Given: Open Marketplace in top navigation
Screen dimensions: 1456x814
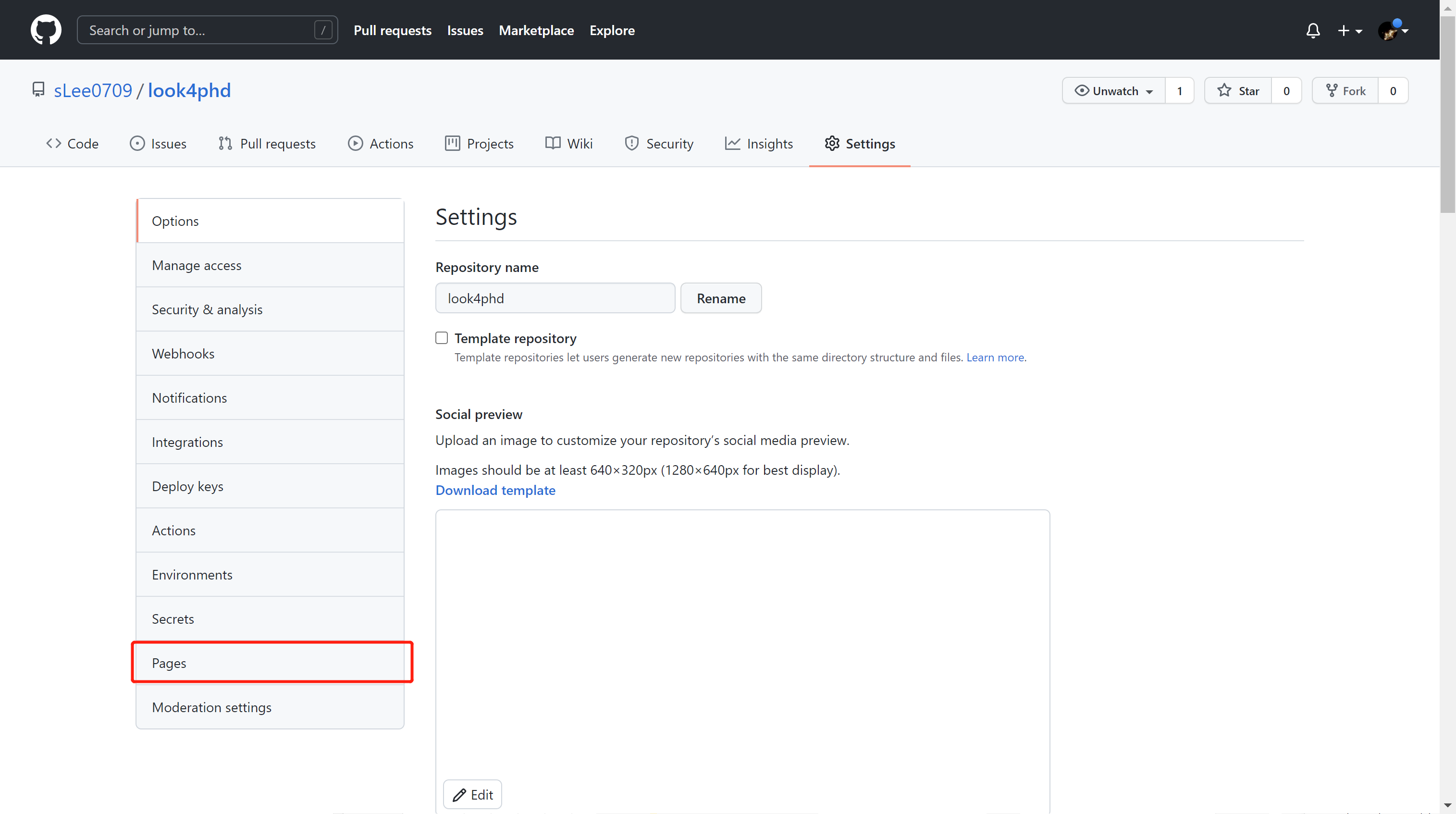Looking at the screenshot, I should coord(536,31).
